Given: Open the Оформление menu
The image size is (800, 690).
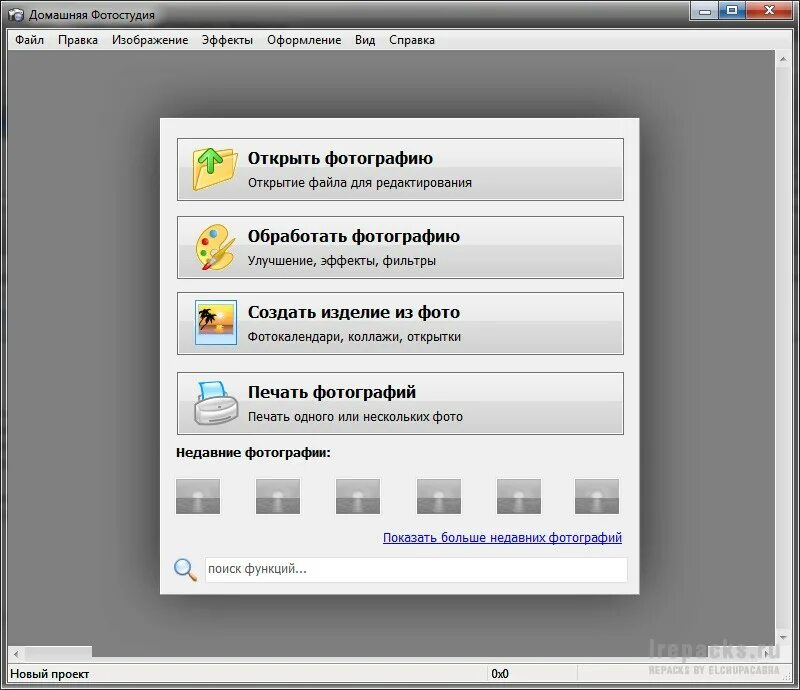Looking at the screenshot, I should click(x=304, y=40).
